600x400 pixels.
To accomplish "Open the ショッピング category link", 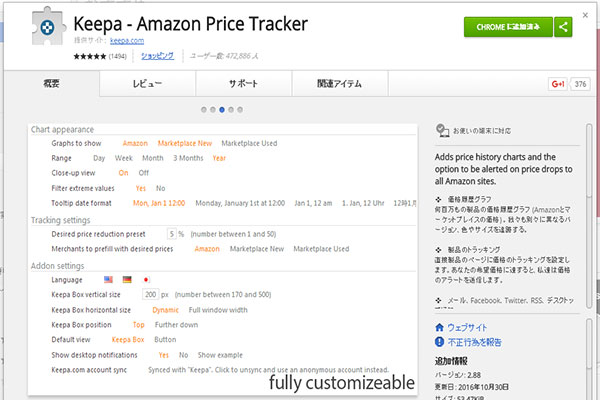I will click(154, 57).
